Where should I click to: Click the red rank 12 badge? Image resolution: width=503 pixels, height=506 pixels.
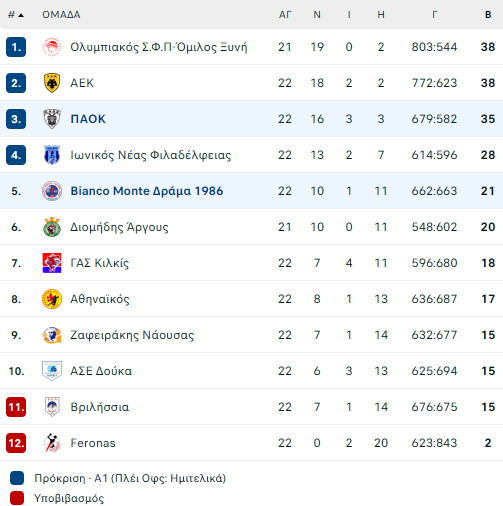[16, 443]
